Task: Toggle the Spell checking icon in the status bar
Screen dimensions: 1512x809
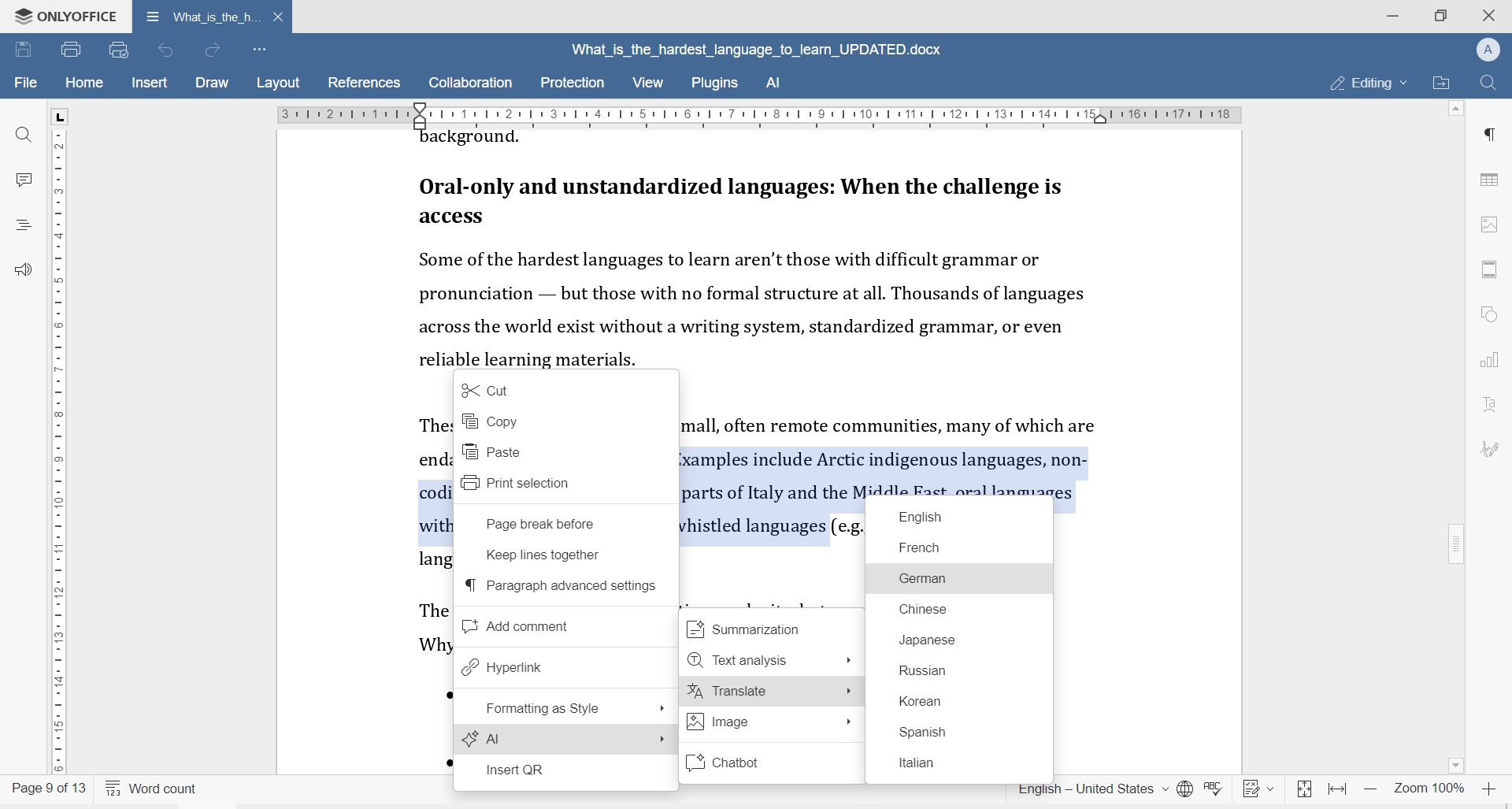Action: (x=1214, y=789)
